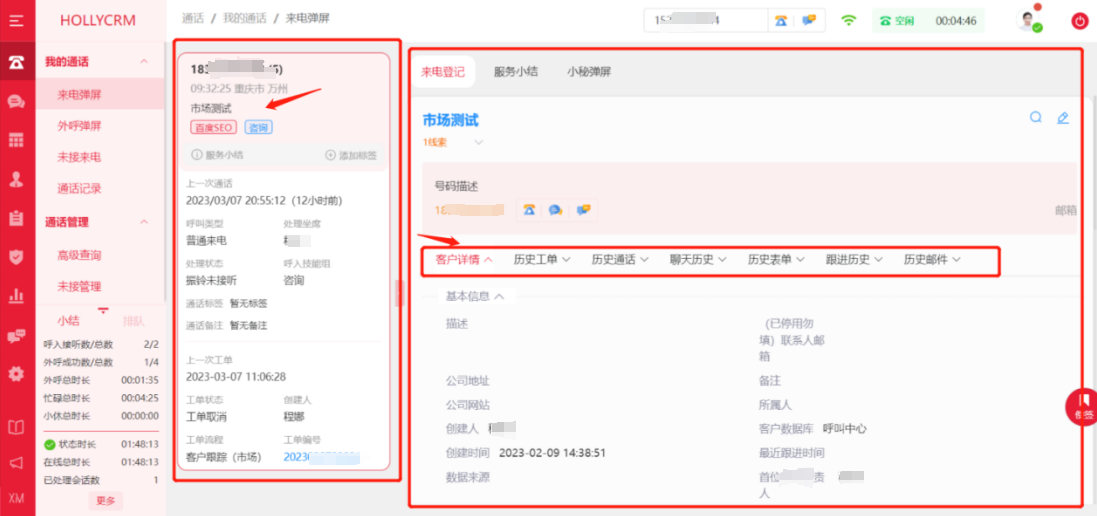1097x516 pixels.
Task: Click the dial phone icon in the top number box
Action: tap(781, 20)
